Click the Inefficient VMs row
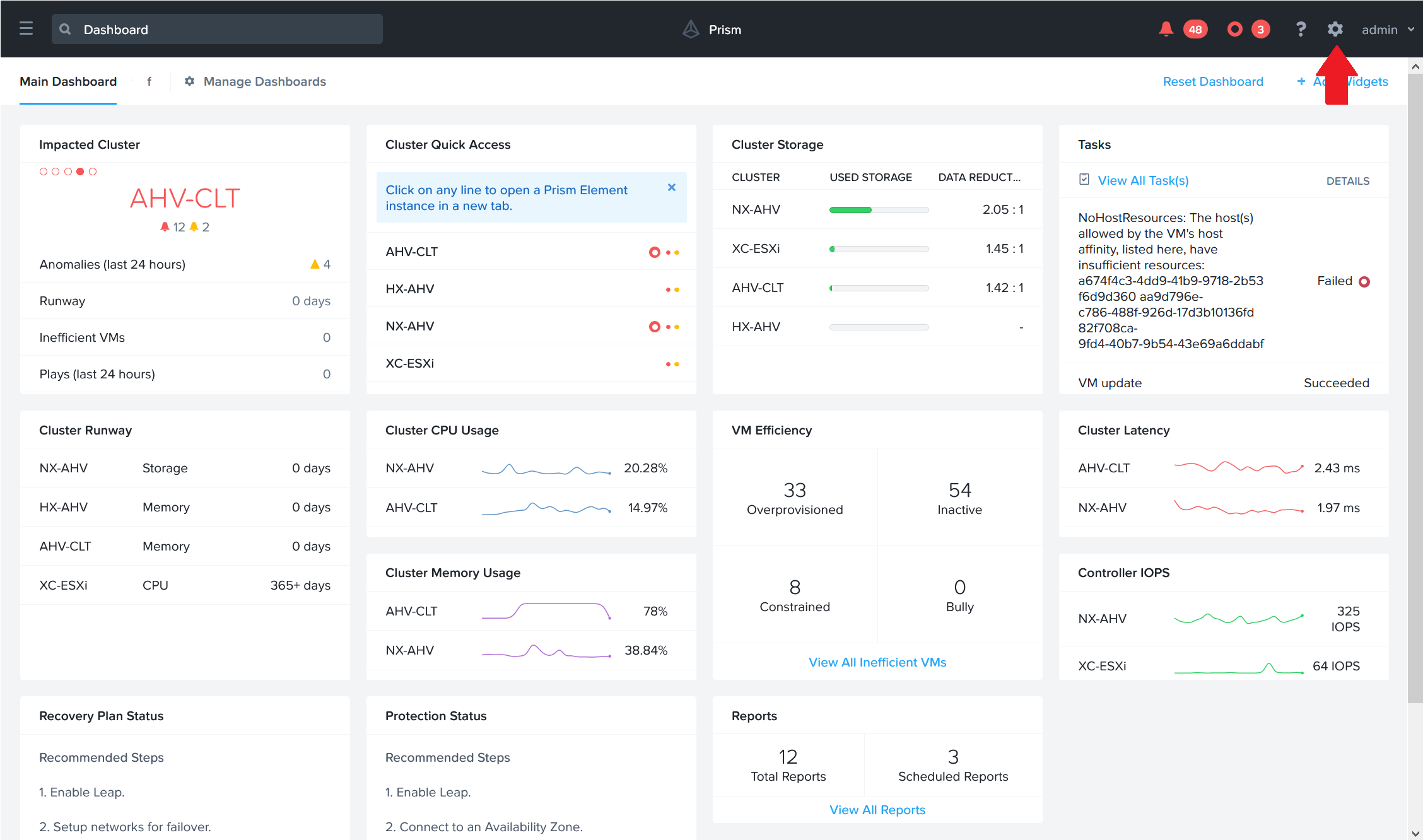 click(185, 337)
